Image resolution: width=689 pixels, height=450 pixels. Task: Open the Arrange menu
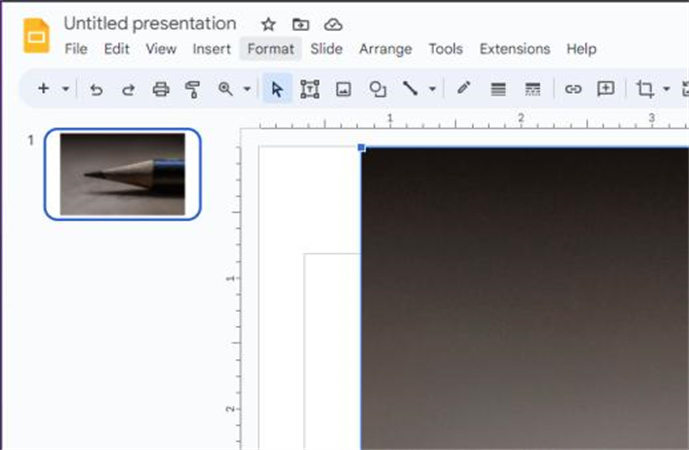click(385, 48)
